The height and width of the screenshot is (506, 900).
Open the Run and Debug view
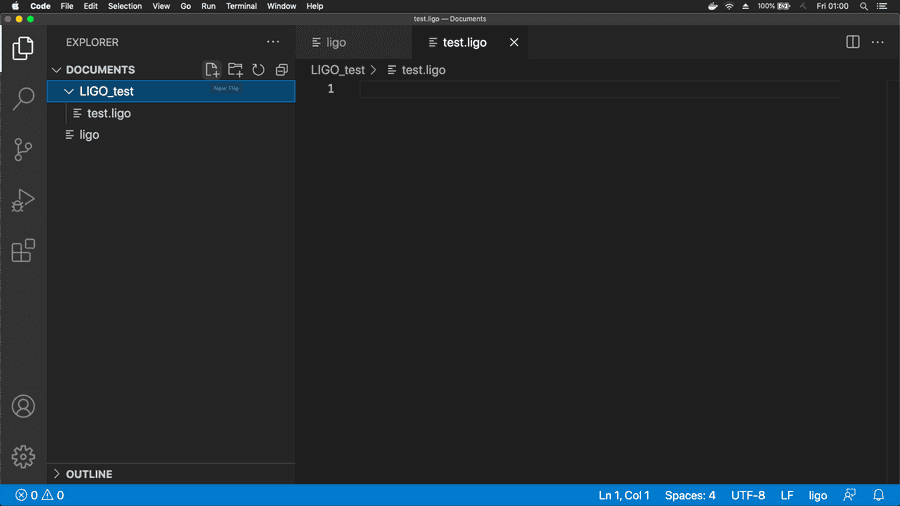pos(23,201)
